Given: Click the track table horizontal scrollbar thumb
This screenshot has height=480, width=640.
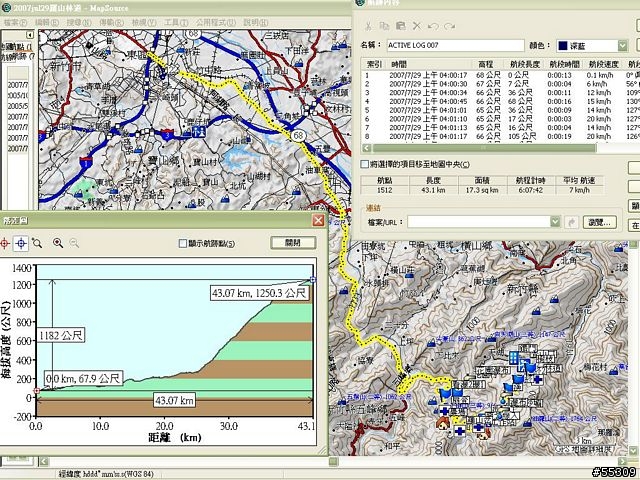Looking at the screenshot, I should pos(484,148).
